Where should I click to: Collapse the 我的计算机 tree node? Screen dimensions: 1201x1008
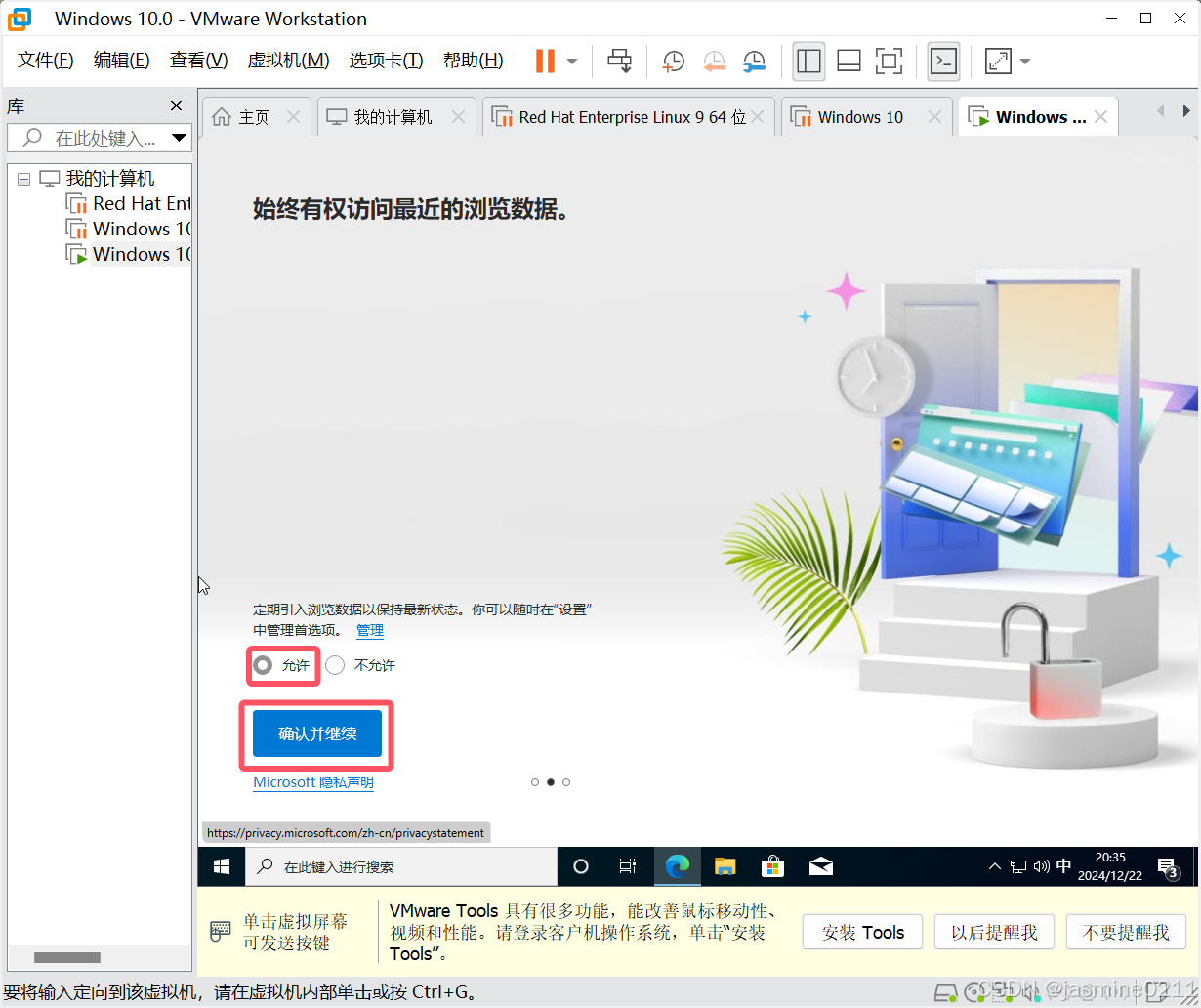click(24, 179)
